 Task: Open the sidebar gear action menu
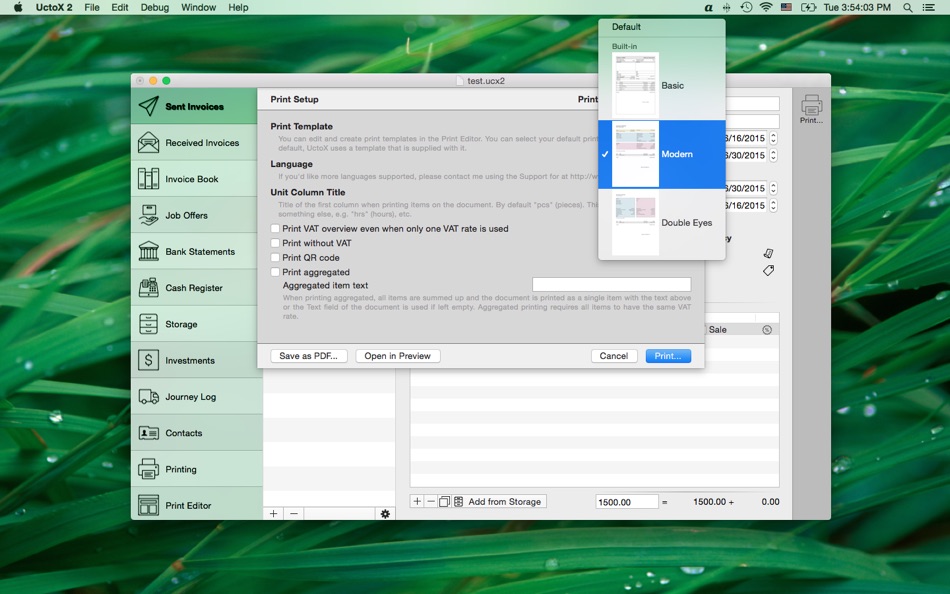click(385, 513)
